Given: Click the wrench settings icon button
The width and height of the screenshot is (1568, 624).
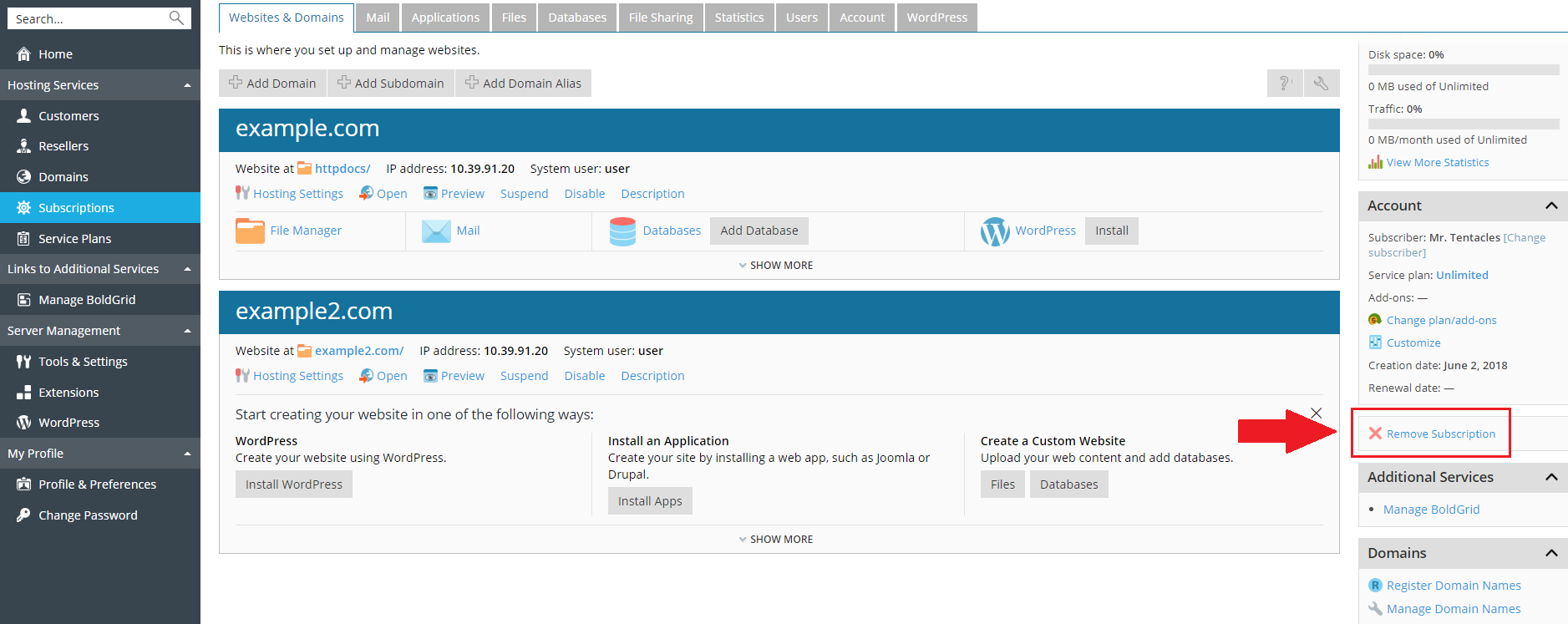Looking at the screenshot, I should tap(1322, 84).
